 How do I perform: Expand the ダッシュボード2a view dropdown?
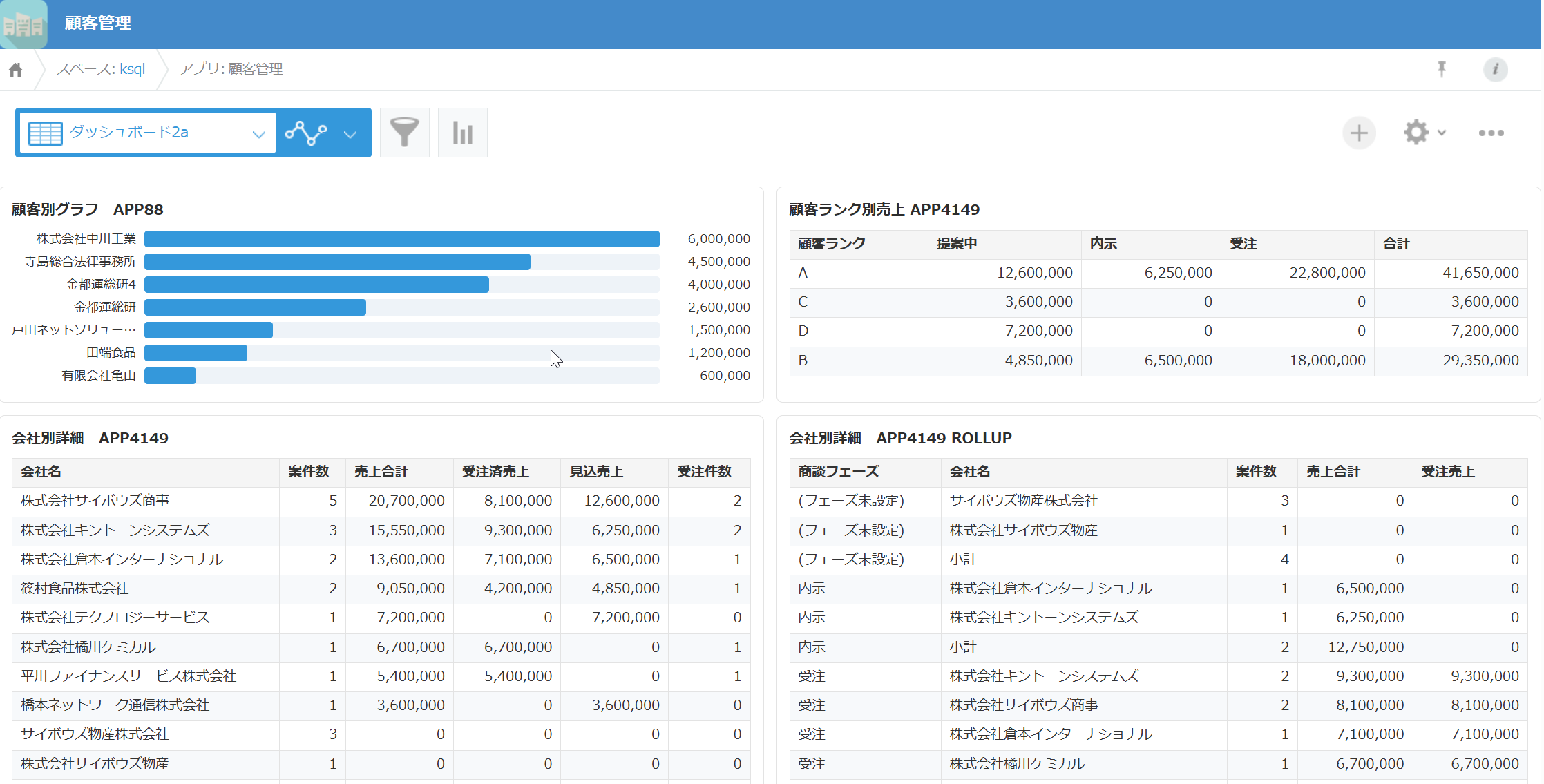(148, 133)
